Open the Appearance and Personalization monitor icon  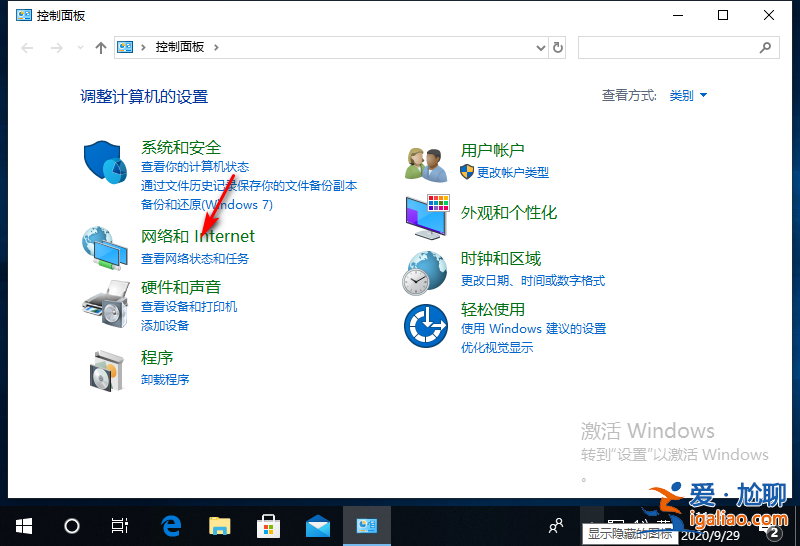[428, 217]
